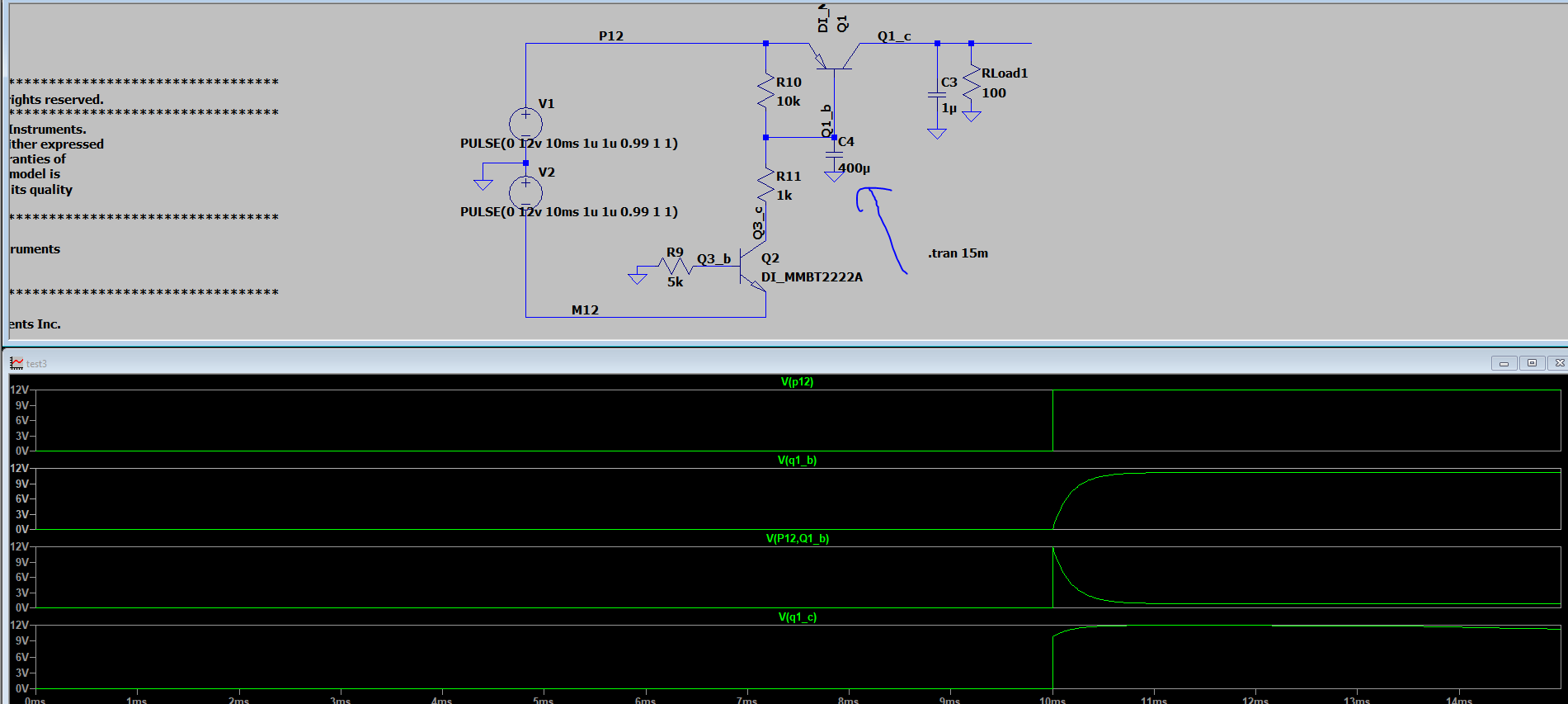Click the V2 PULSE value text
This screenshot has height=704, width=1568.
[569, 212]
